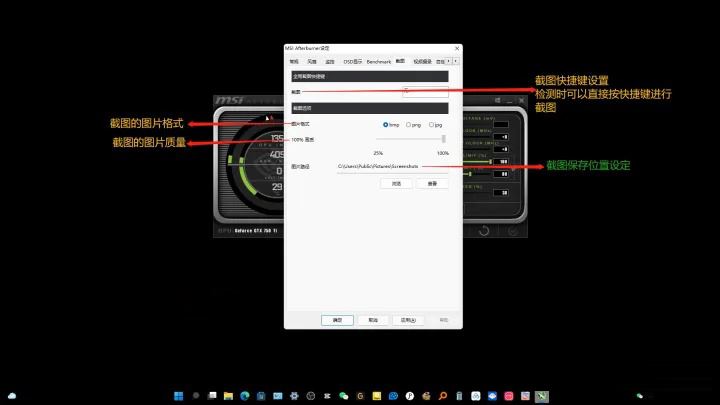This screenshot has height=405, width=720.
Task: Close the MSI Afterburner settings dialog
Action: 457,48
